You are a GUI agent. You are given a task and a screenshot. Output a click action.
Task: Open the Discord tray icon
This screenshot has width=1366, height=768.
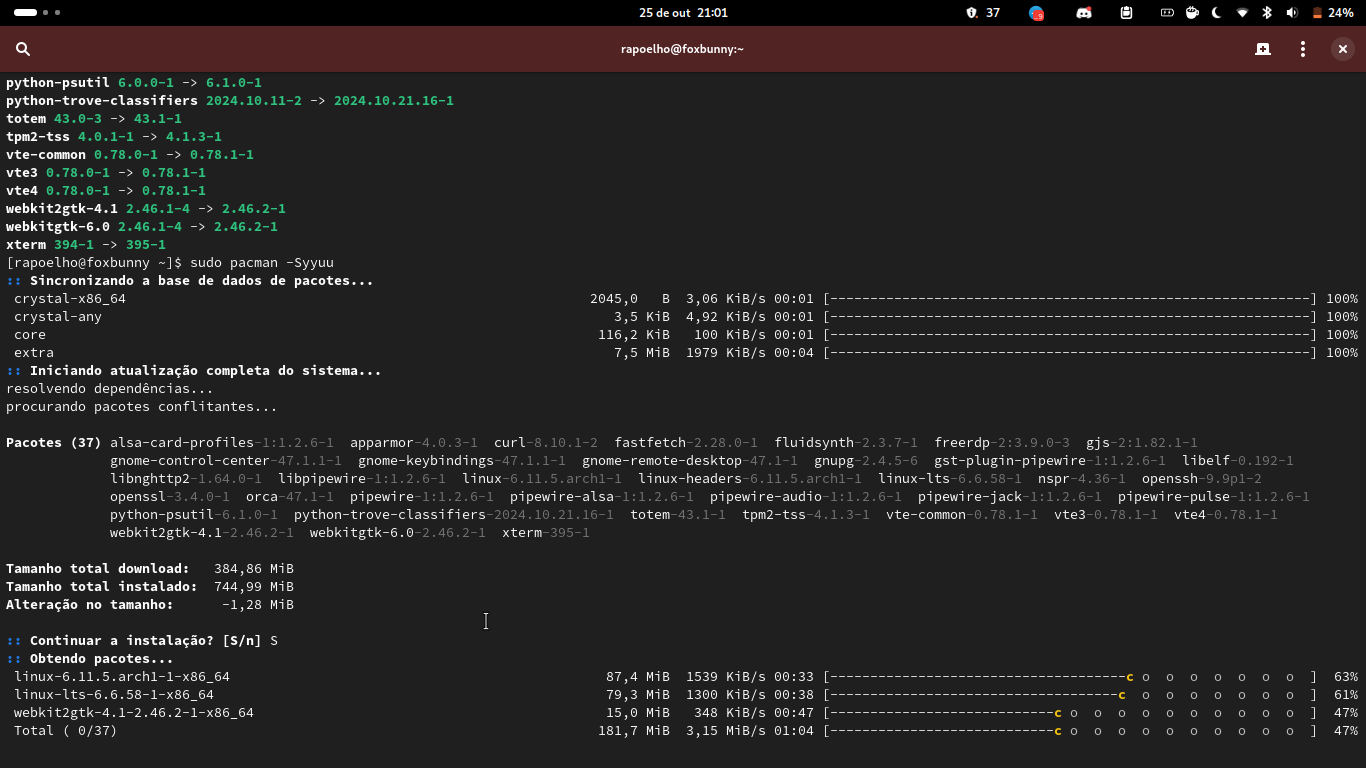point(1084,13)
